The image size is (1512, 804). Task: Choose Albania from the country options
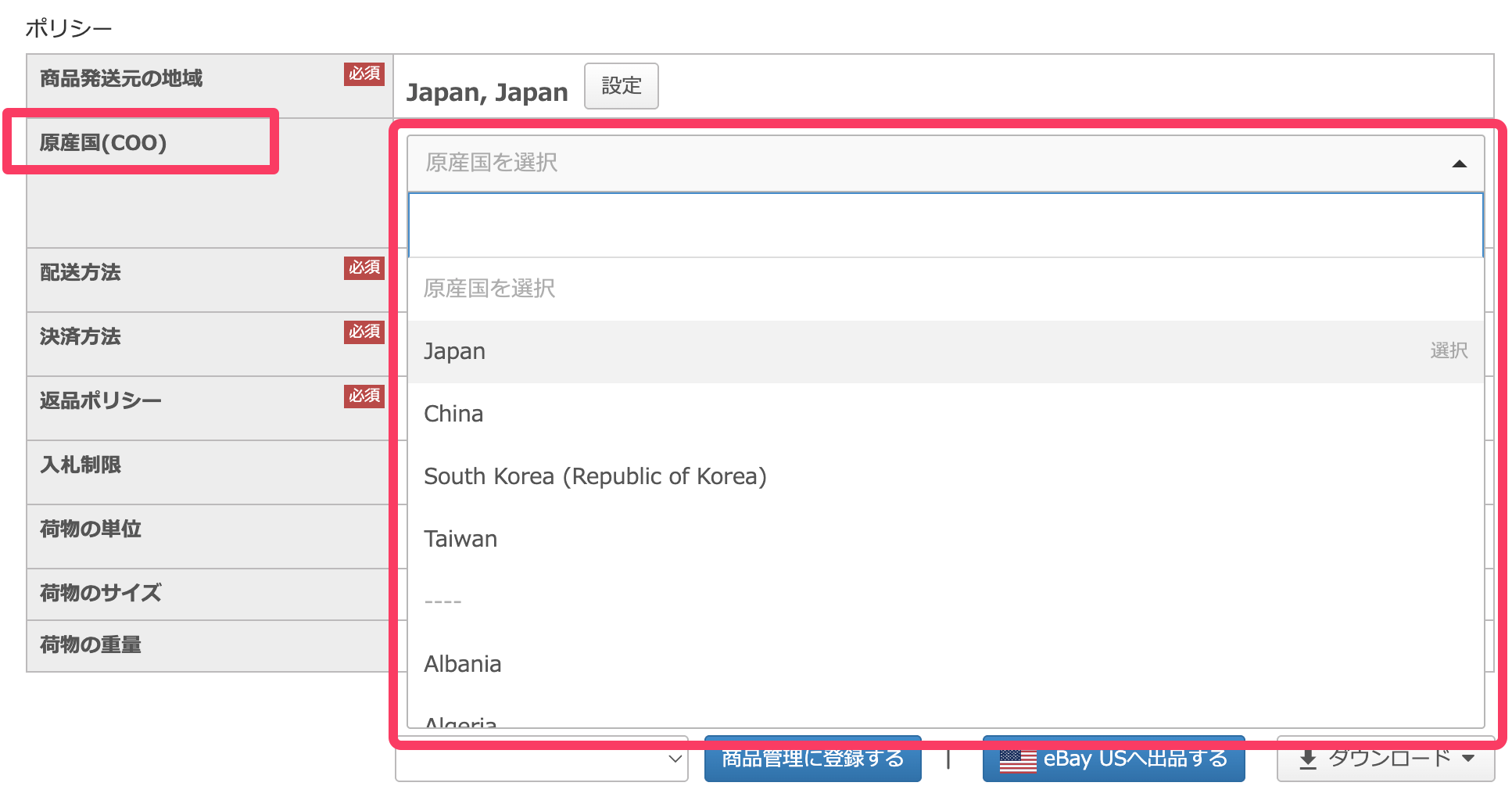462,664
